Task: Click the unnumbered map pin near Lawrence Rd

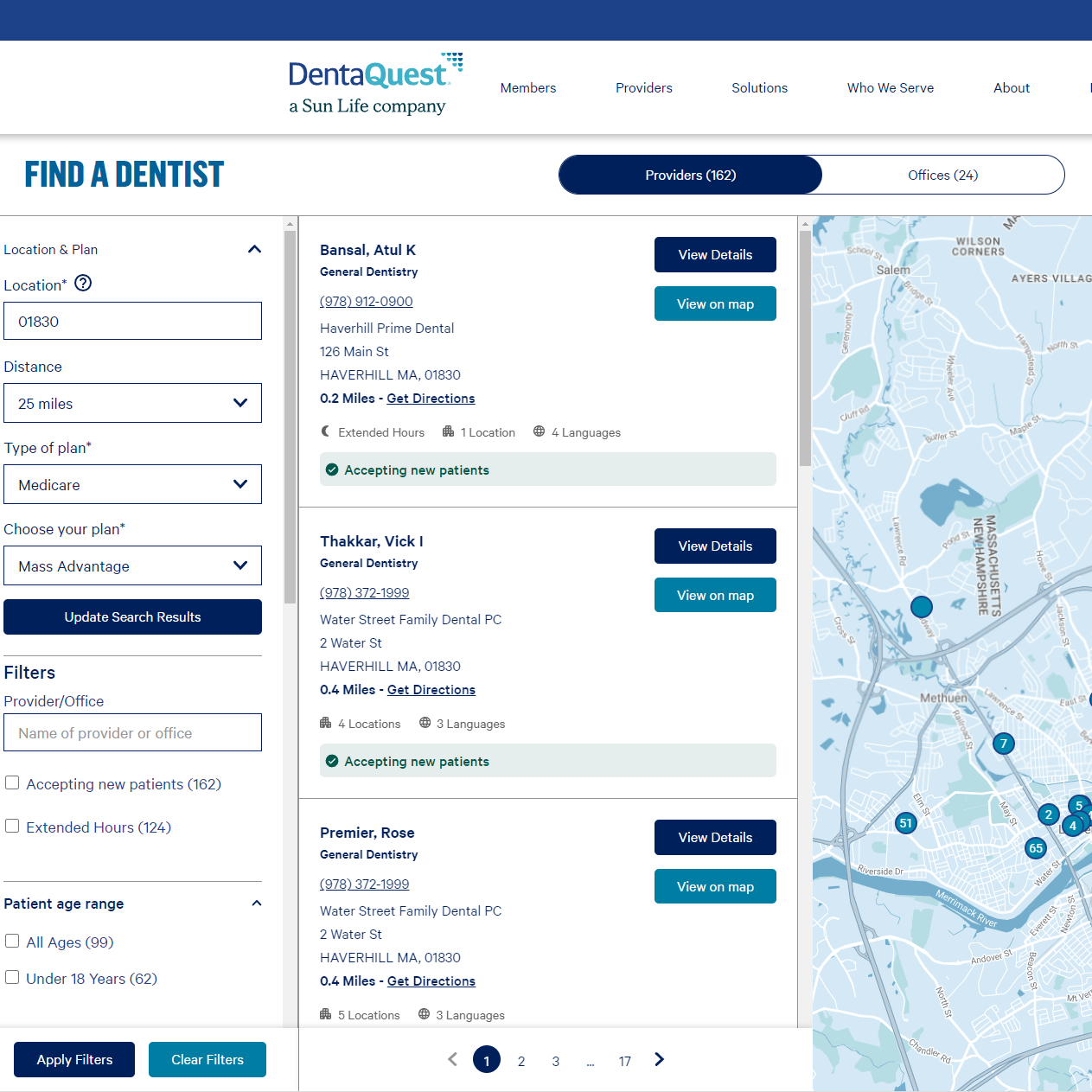Action: click(x=922, y=607)
